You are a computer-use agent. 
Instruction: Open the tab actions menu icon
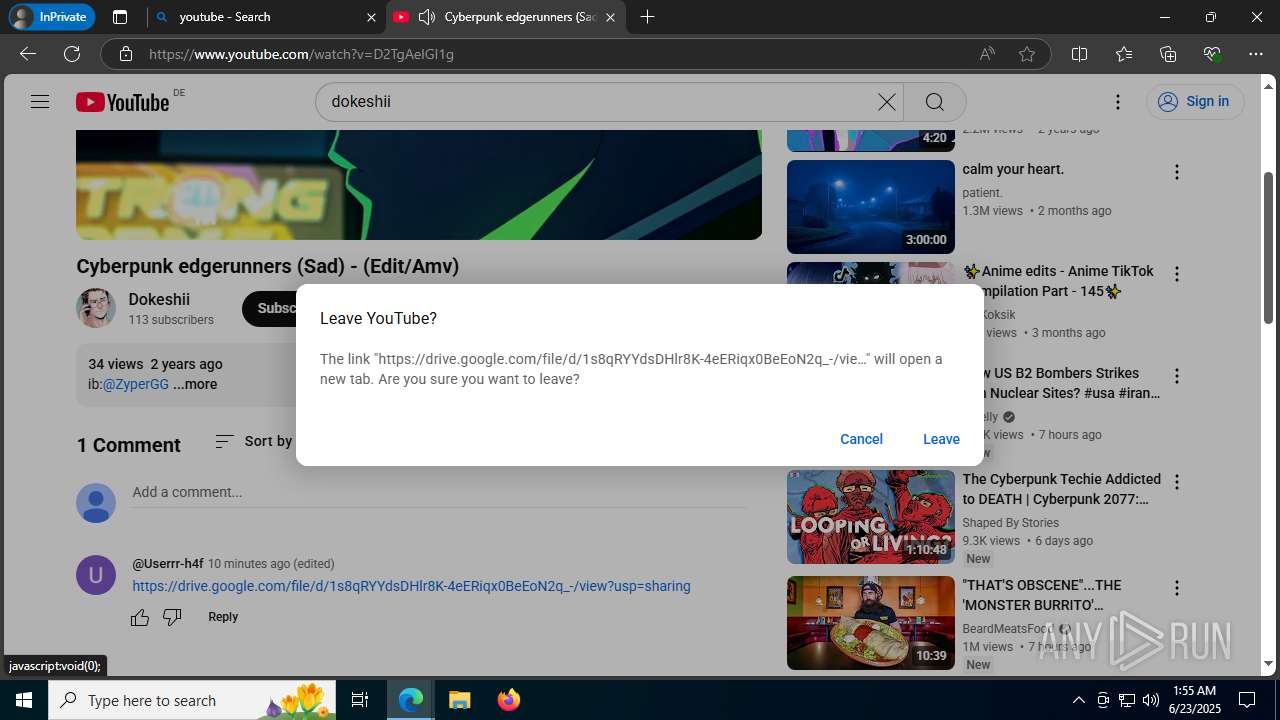[x=120, y=17]
